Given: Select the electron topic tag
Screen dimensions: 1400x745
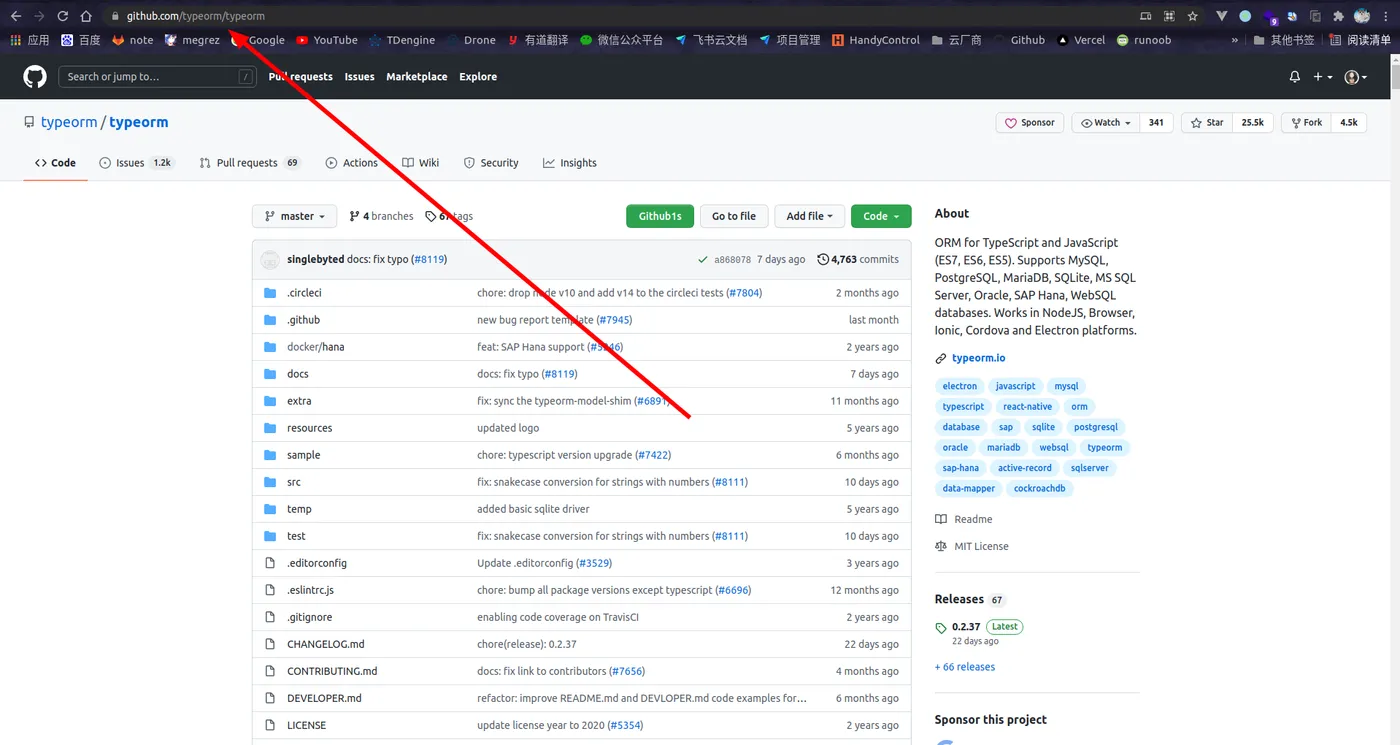Looking at the screenshot, I should click(x=960, y=386).
